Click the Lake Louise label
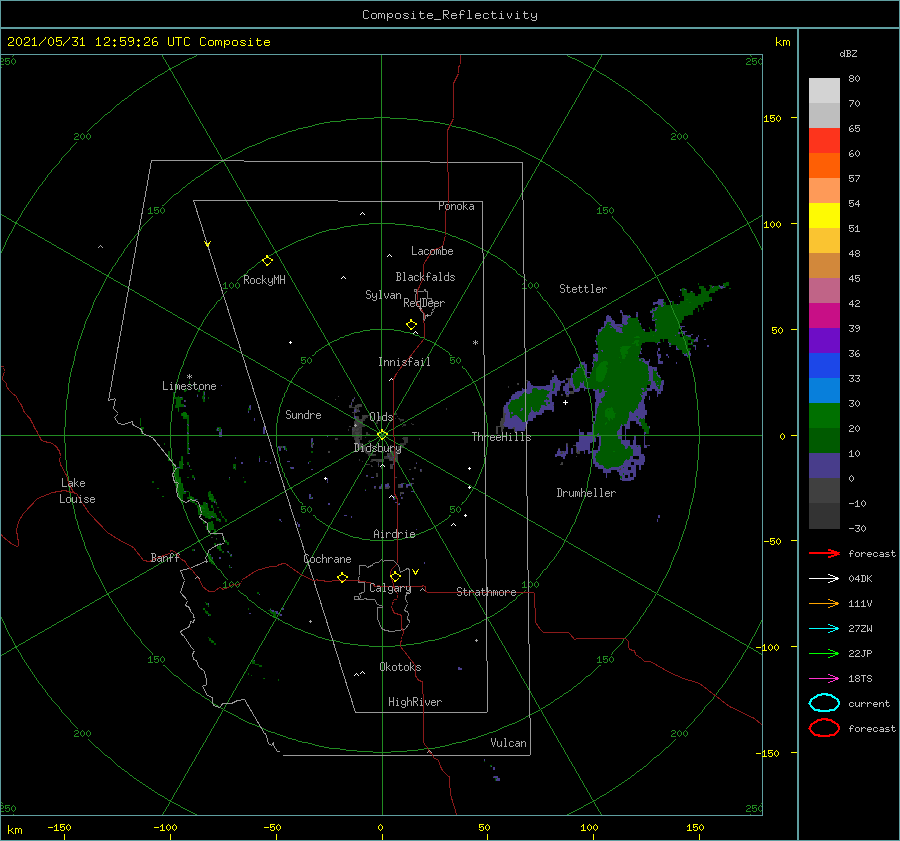Screen dimensions: 900x841 click(x=77, y=491)
